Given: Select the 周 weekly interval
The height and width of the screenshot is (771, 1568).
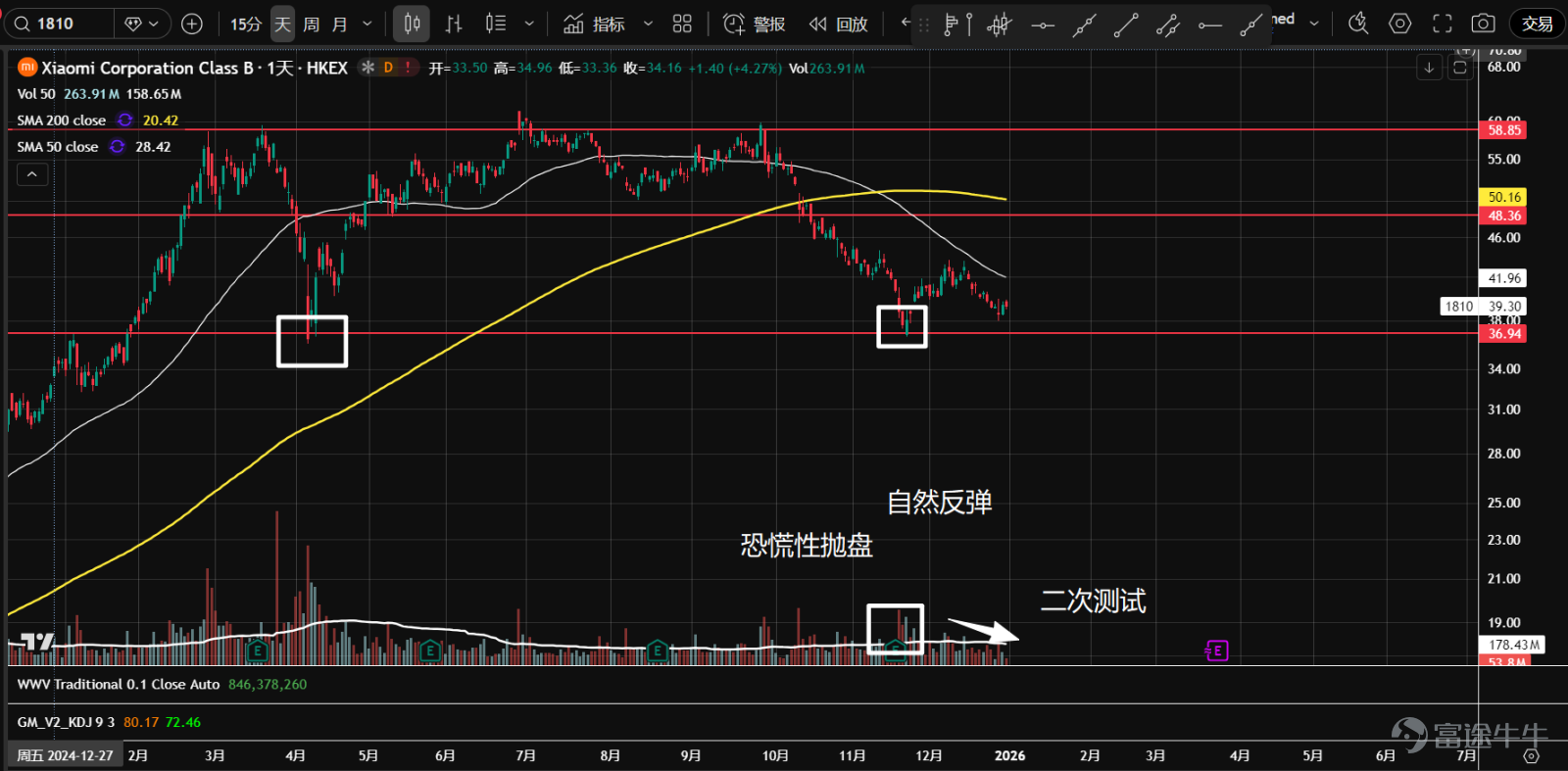Looking at the screenshot, I should (311, 24).
